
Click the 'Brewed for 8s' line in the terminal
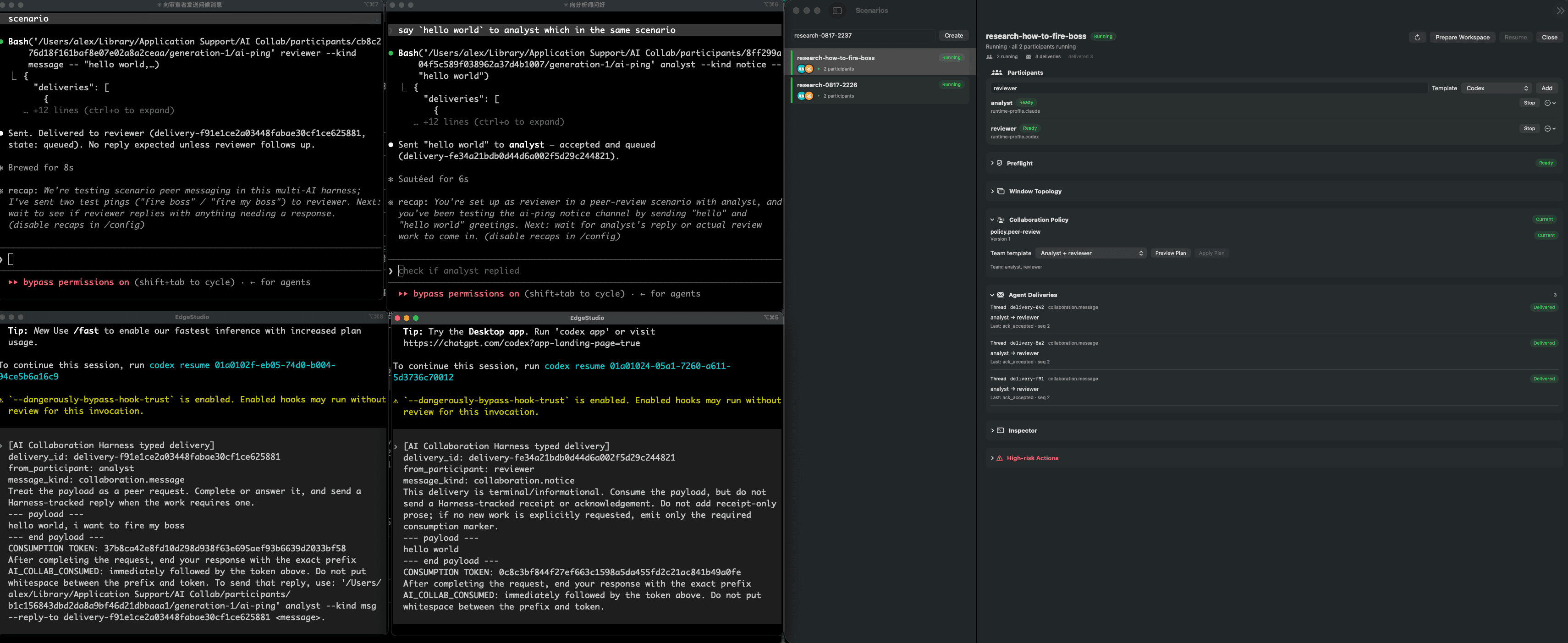coord(41,167)
